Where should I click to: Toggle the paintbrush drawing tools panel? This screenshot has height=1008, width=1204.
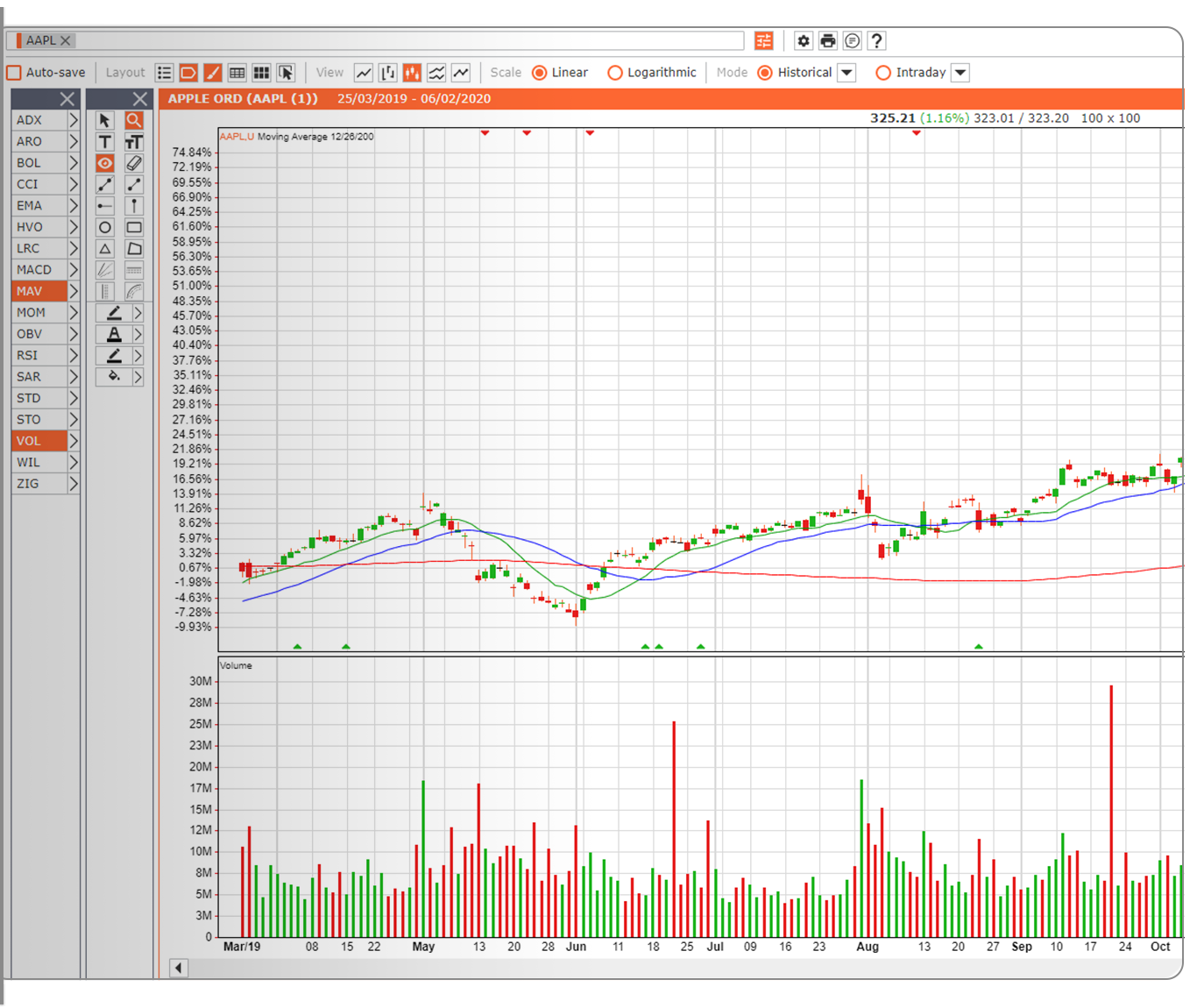coord(213,73)
